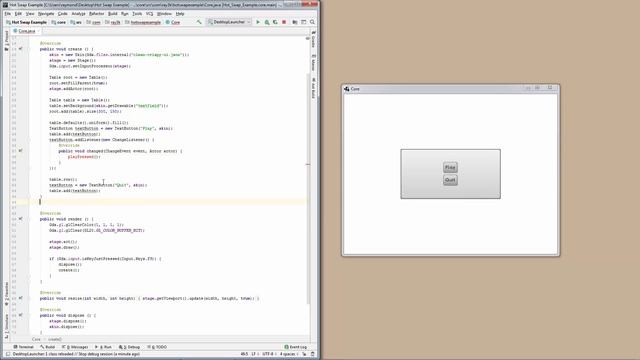
Task: Click the 'com' breadcrumb in navigation bar
Action: (x=94, y=22)
